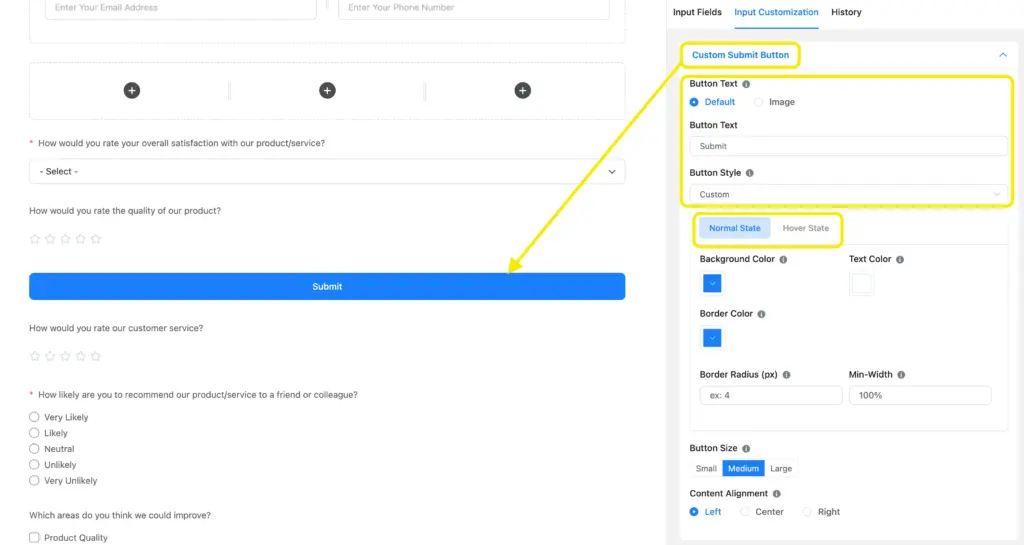
Task: Open Button Style Custom dropdown
Action: point(848,195)
